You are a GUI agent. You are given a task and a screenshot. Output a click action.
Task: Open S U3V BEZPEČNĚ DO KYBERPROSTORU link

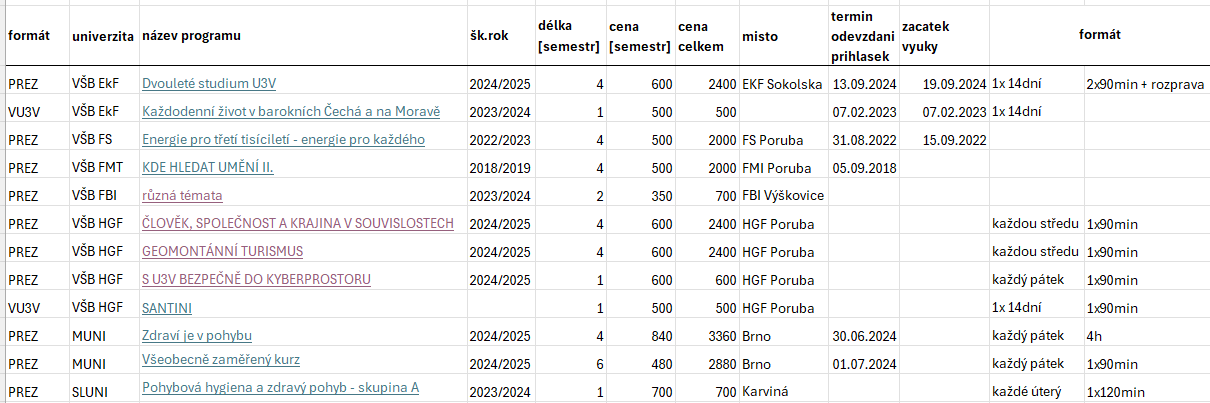click(256, 280)
